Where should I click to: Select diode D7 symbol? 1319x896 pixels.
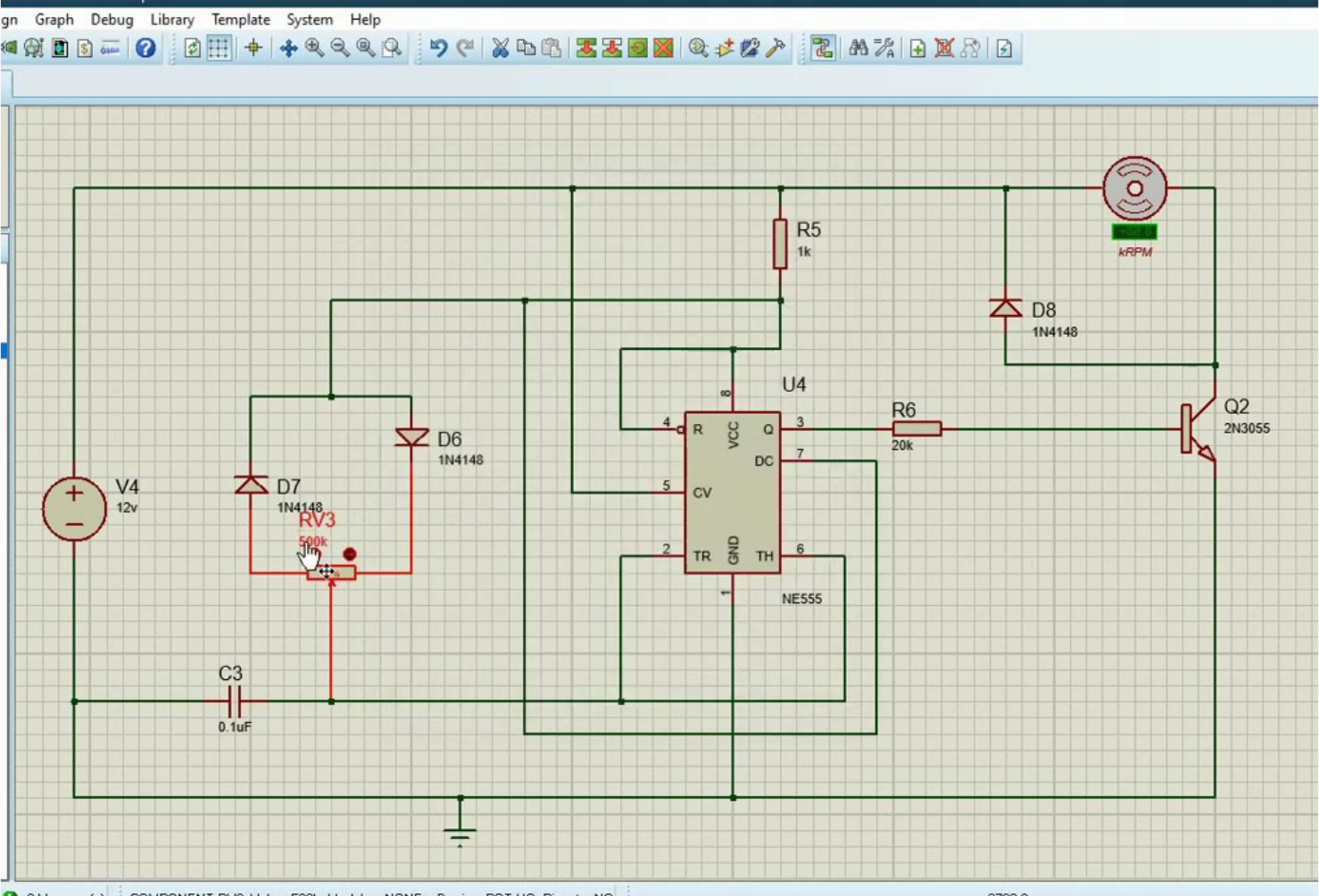pos(251,485)
